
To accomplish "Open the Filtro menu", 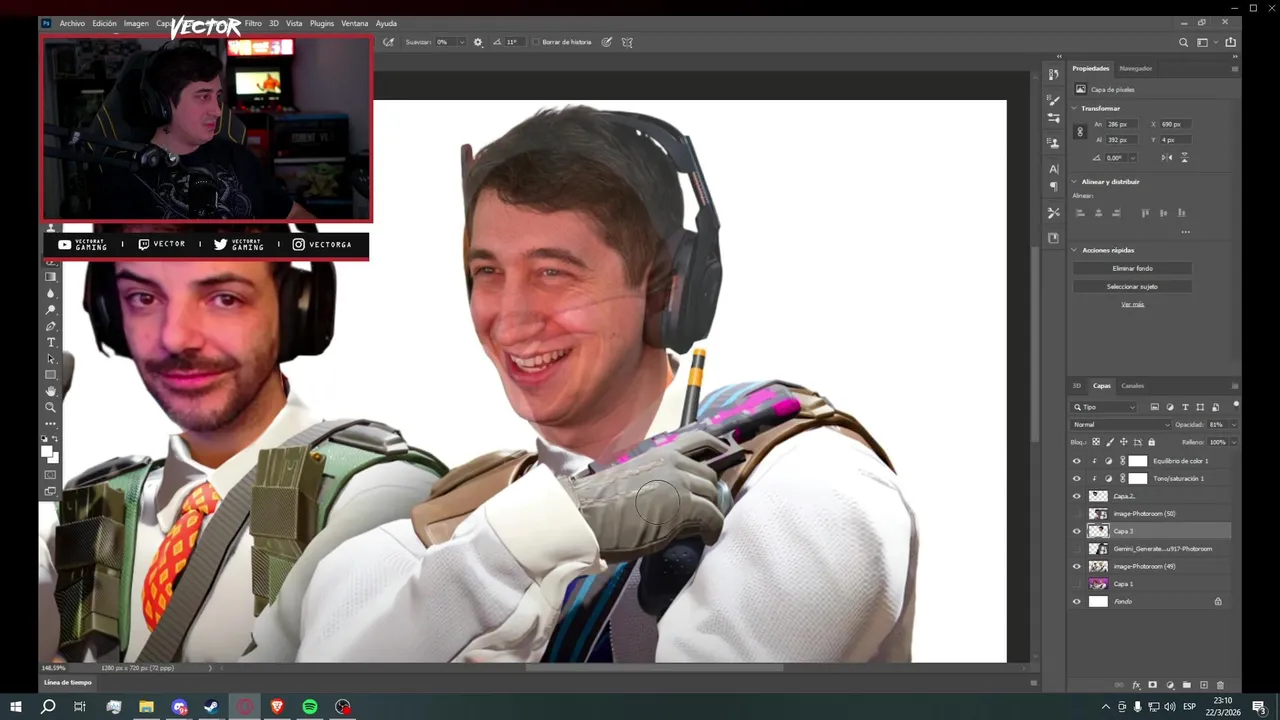I will click(253, 23).
